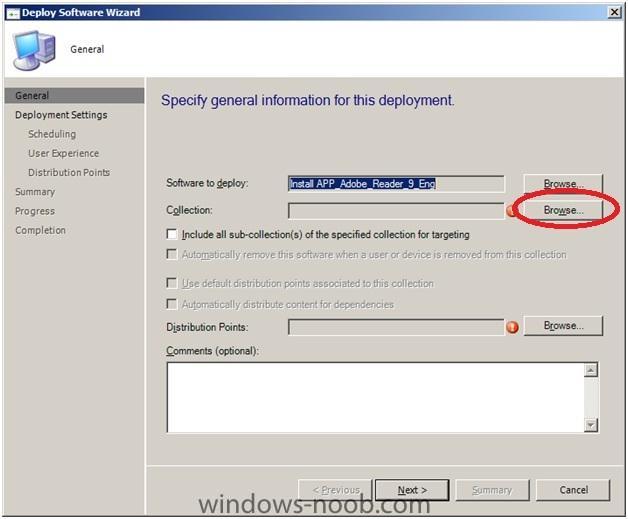628x519 pixels.
Task: Go to Progress step in sidebar
Action: pyautogui.click(x=35, y=211)
